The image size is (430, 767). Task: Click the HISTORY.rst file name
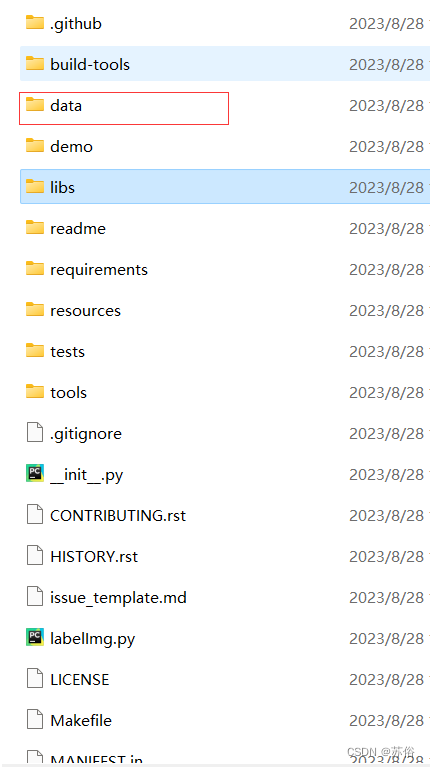point(94,556)
